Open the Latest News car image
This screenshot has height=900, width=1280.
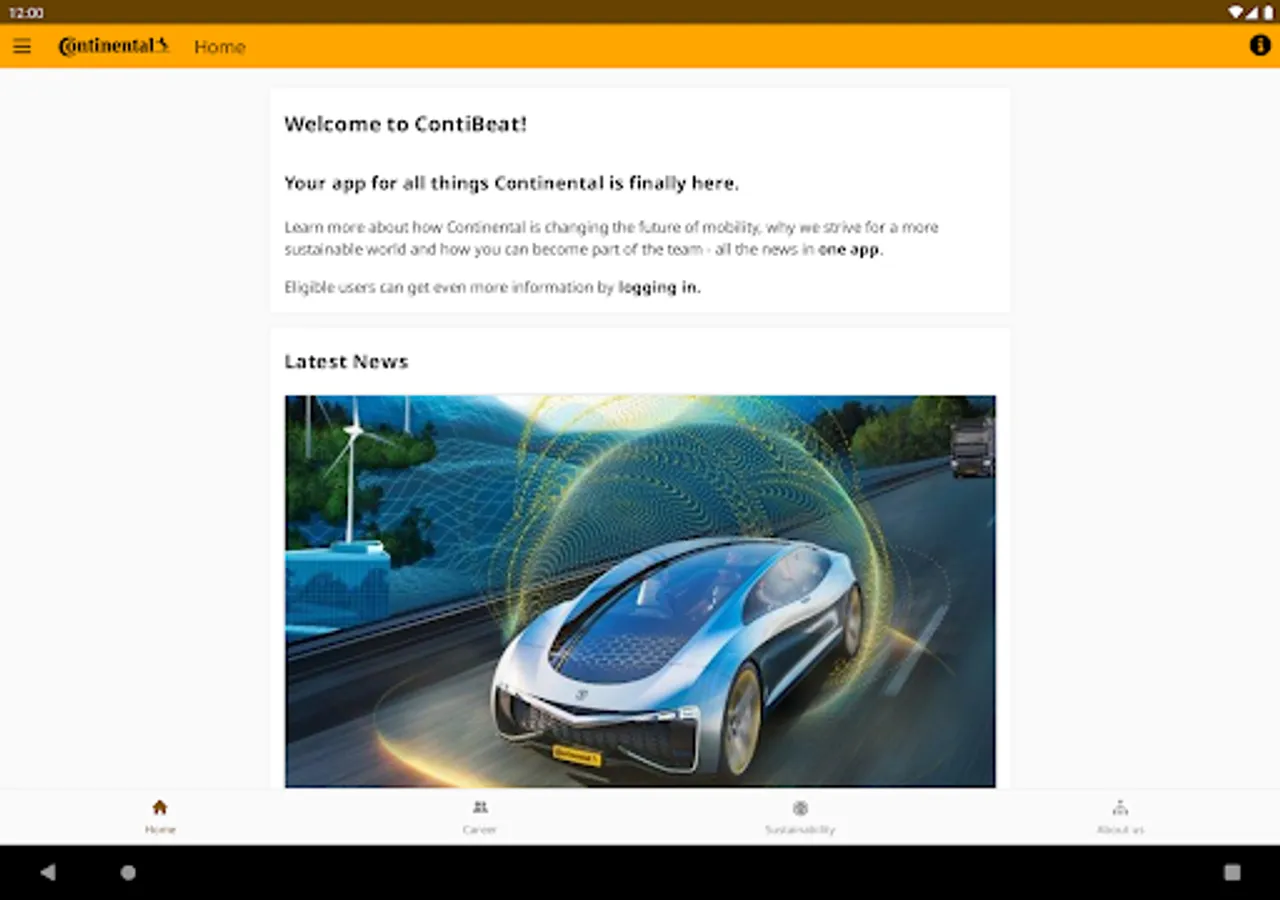click(640, 590)
